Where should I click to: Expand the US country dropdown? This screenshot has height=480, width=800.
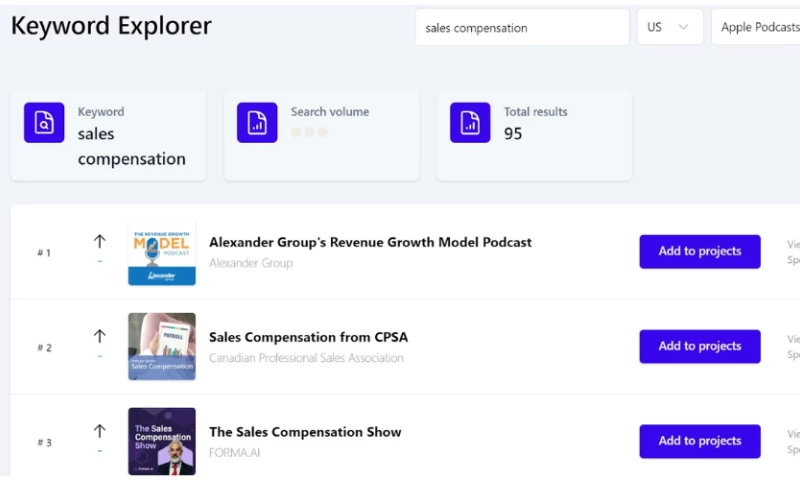click(668, 27)
